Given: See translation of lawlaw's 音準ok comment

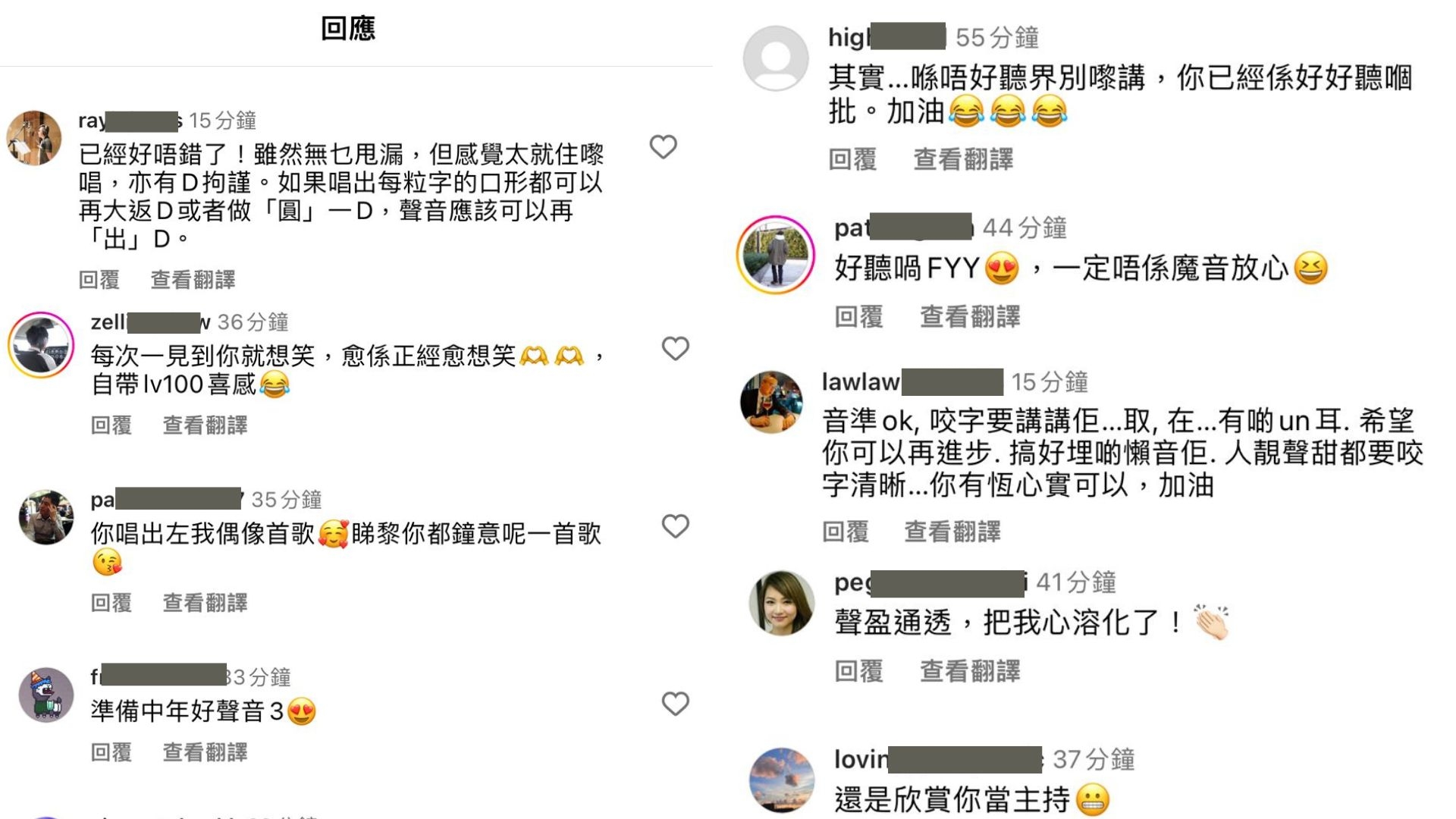Looking at the screenshot, I should tap(952, 532).
